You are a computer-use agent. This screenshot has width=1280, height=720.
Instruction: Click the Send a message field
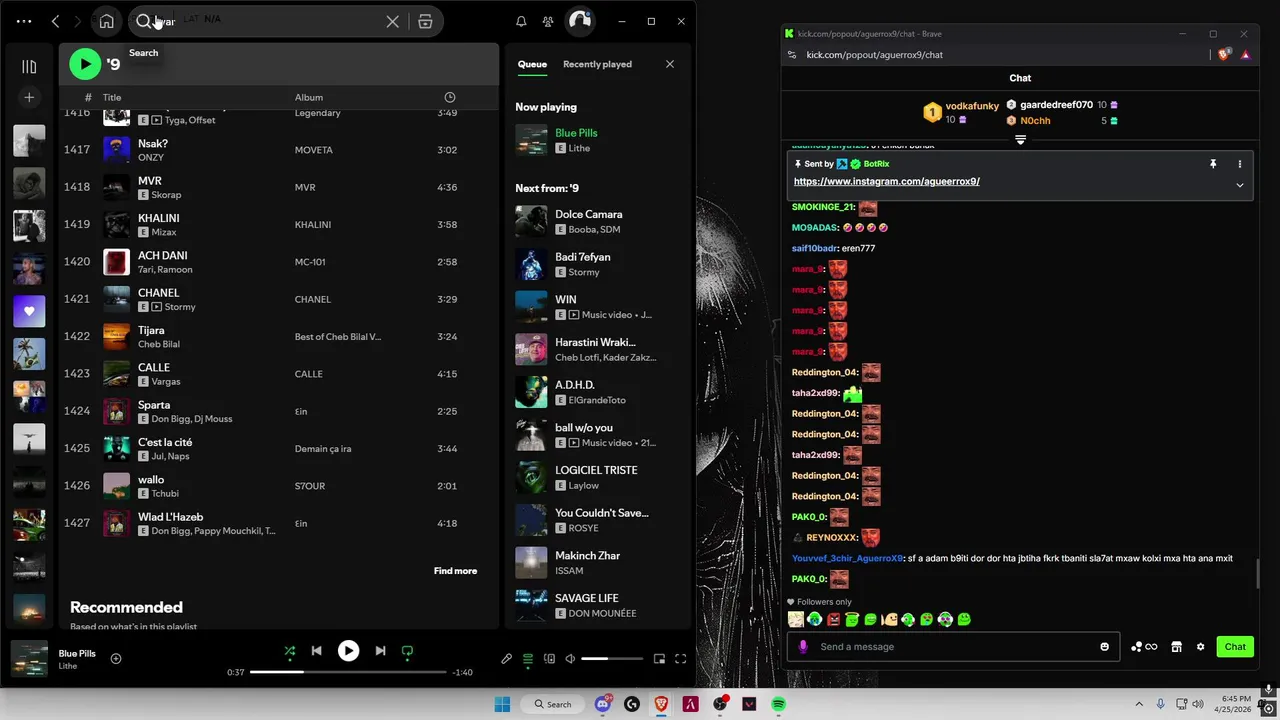[x=955, y=647]
